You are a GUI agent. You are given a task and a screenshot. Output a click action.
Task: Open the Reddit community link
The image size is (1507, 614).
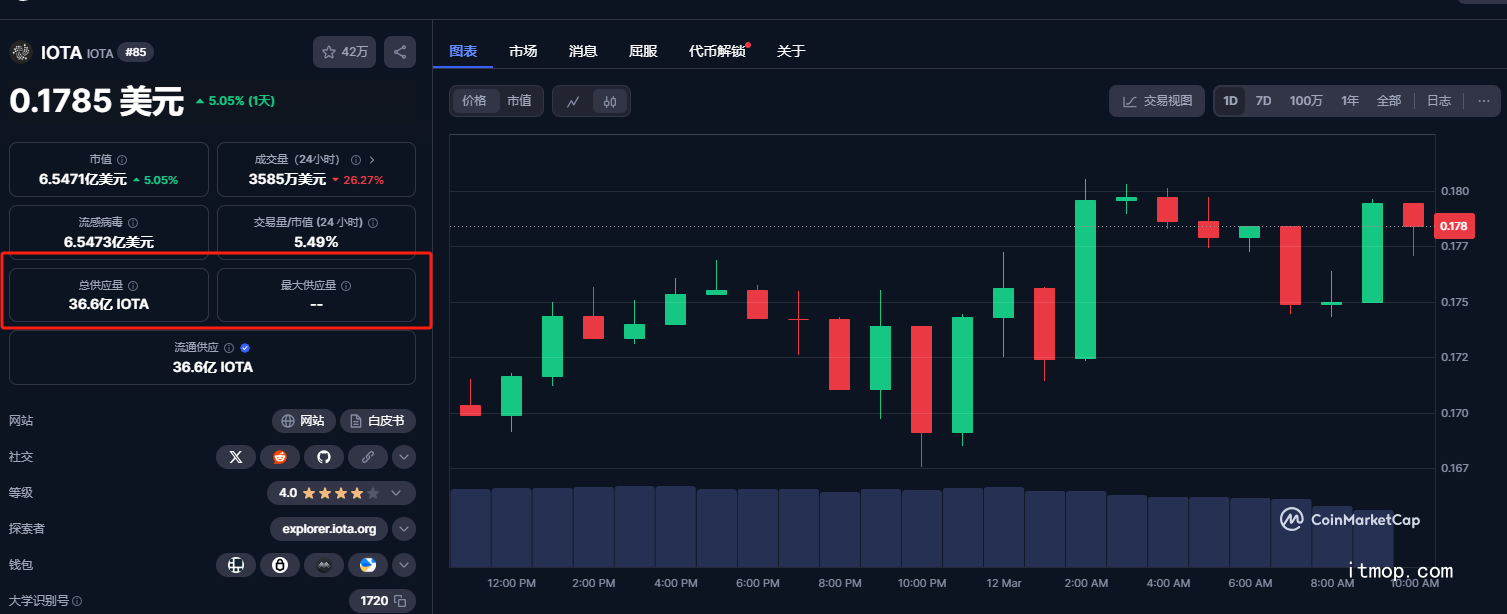pyautogui.click(x=280, y=457)
